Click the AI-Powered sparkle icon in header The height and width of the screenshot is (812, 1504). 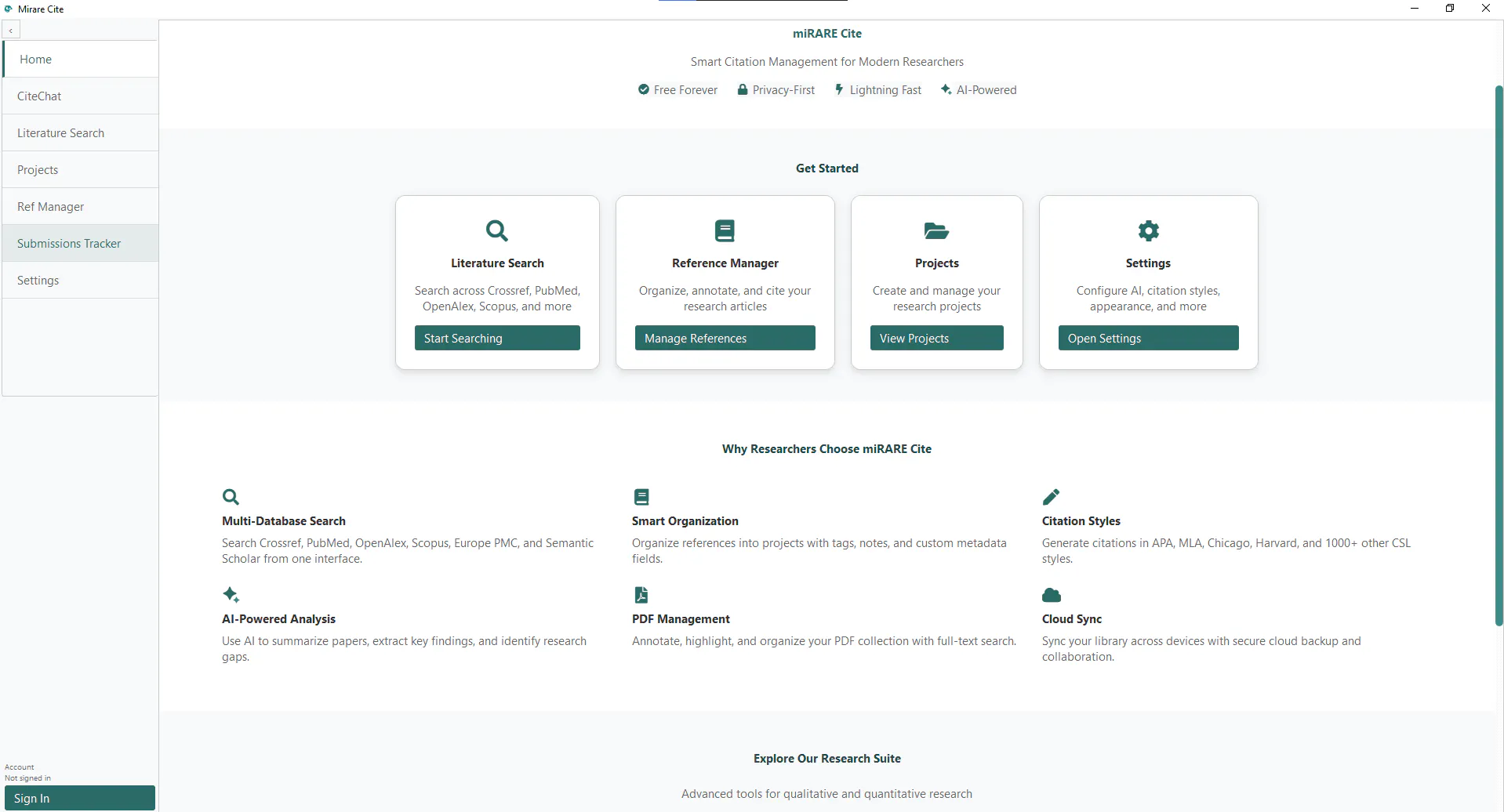coord(946,89)
